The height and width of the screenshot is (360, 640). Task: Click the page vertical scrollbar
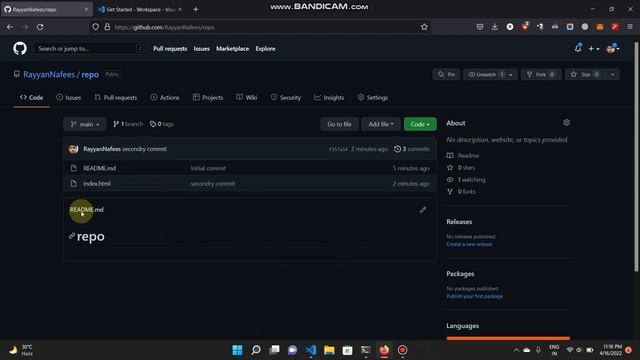636,157
